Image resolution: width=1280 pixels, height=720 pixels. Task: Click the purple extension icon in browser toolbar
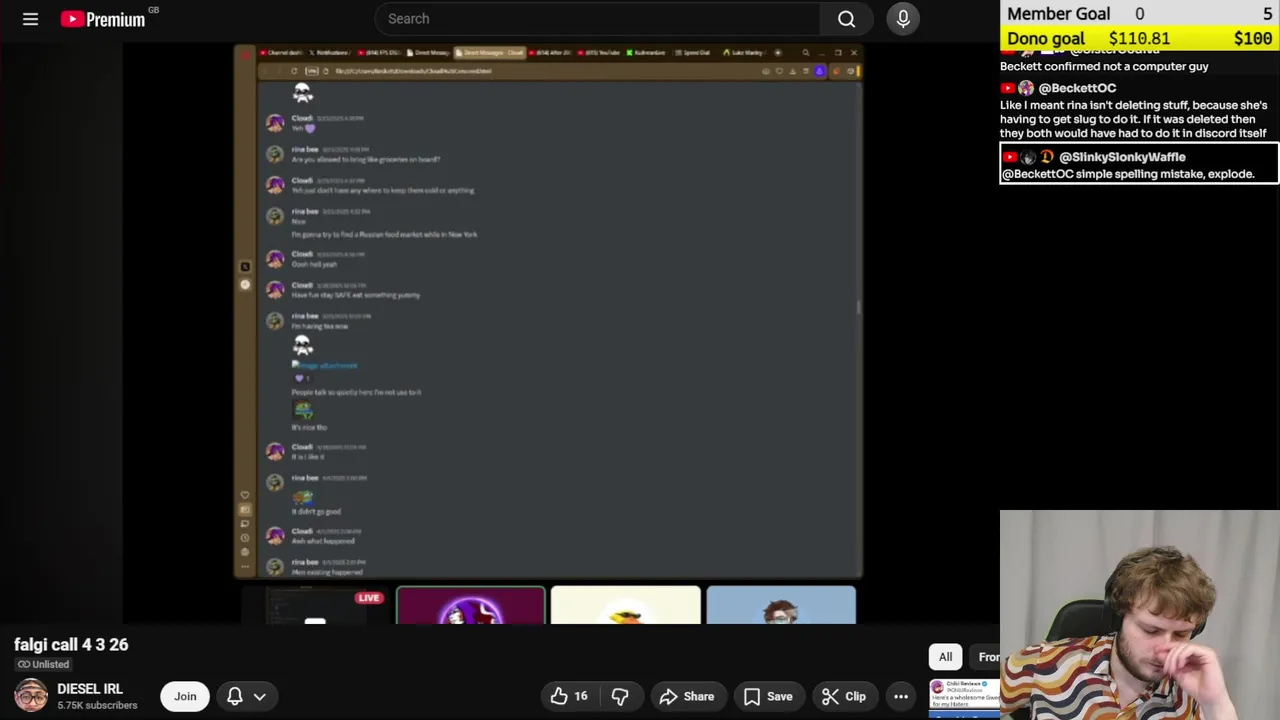tap(820, 71)
